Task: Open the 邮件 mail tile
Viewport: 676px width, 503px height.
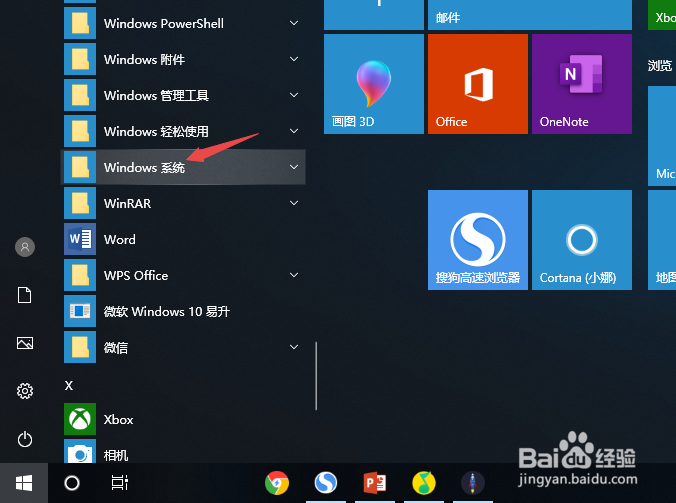Action: [x=530, y=15]
